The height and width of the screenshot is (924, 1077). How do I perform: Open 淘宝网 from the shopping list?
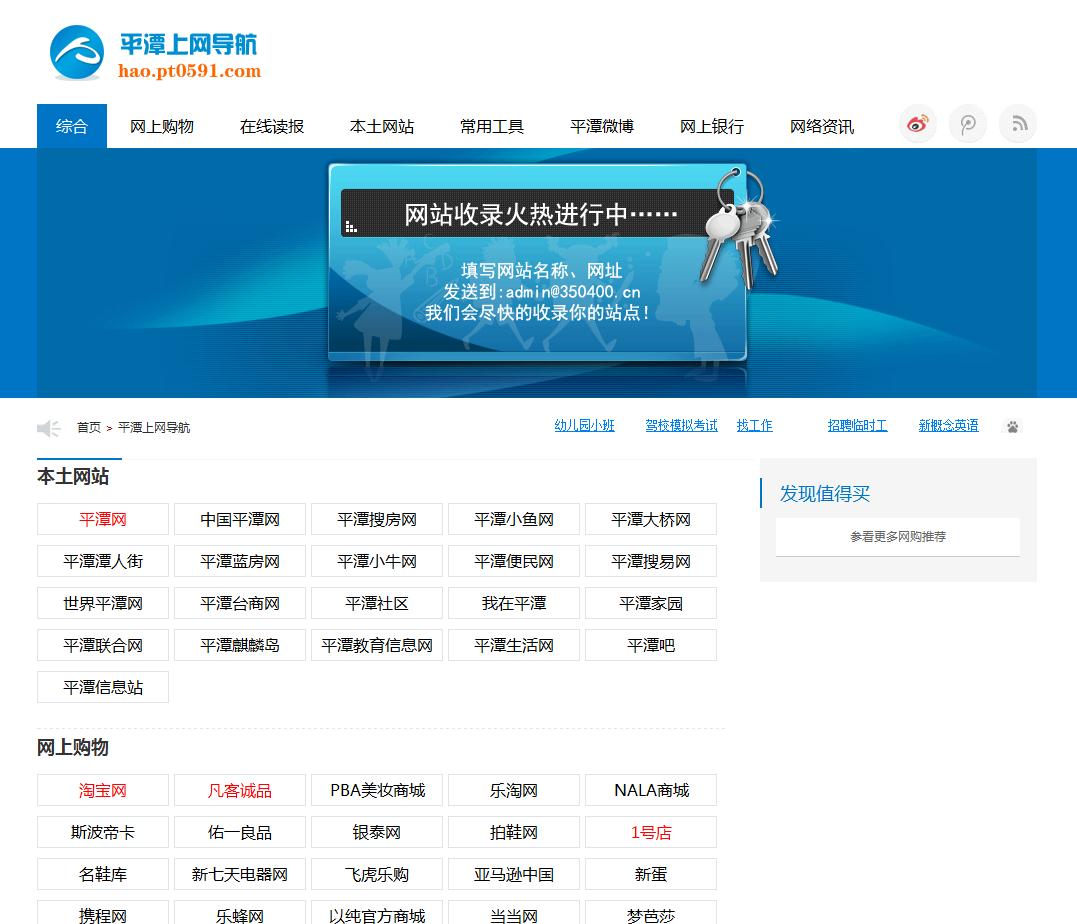[x=102, y=789]
